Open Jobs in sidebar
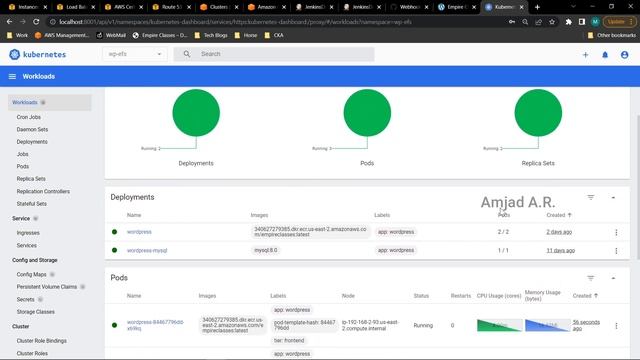This screenshot has height=360, width=640. click(x=22, y=154)
